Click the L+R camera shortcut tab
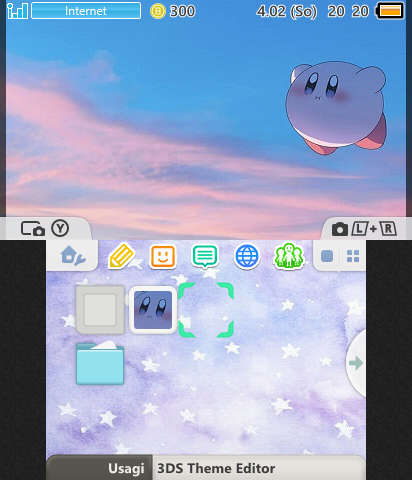The height and width of the screenshot is (480, 412). pyautogui.click(x=365, y=229)
